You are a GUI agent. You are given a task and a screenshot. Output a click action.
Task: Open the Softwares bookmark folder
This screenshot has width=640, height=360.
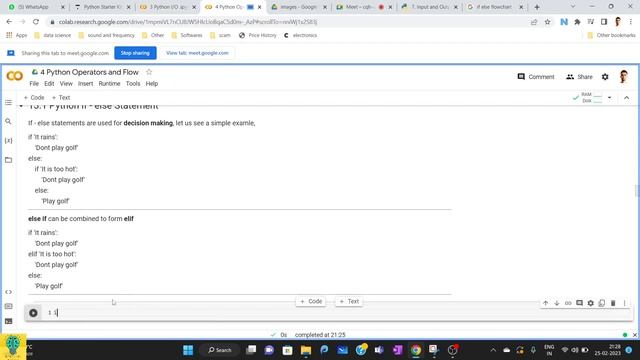click(x=187, y=36)
